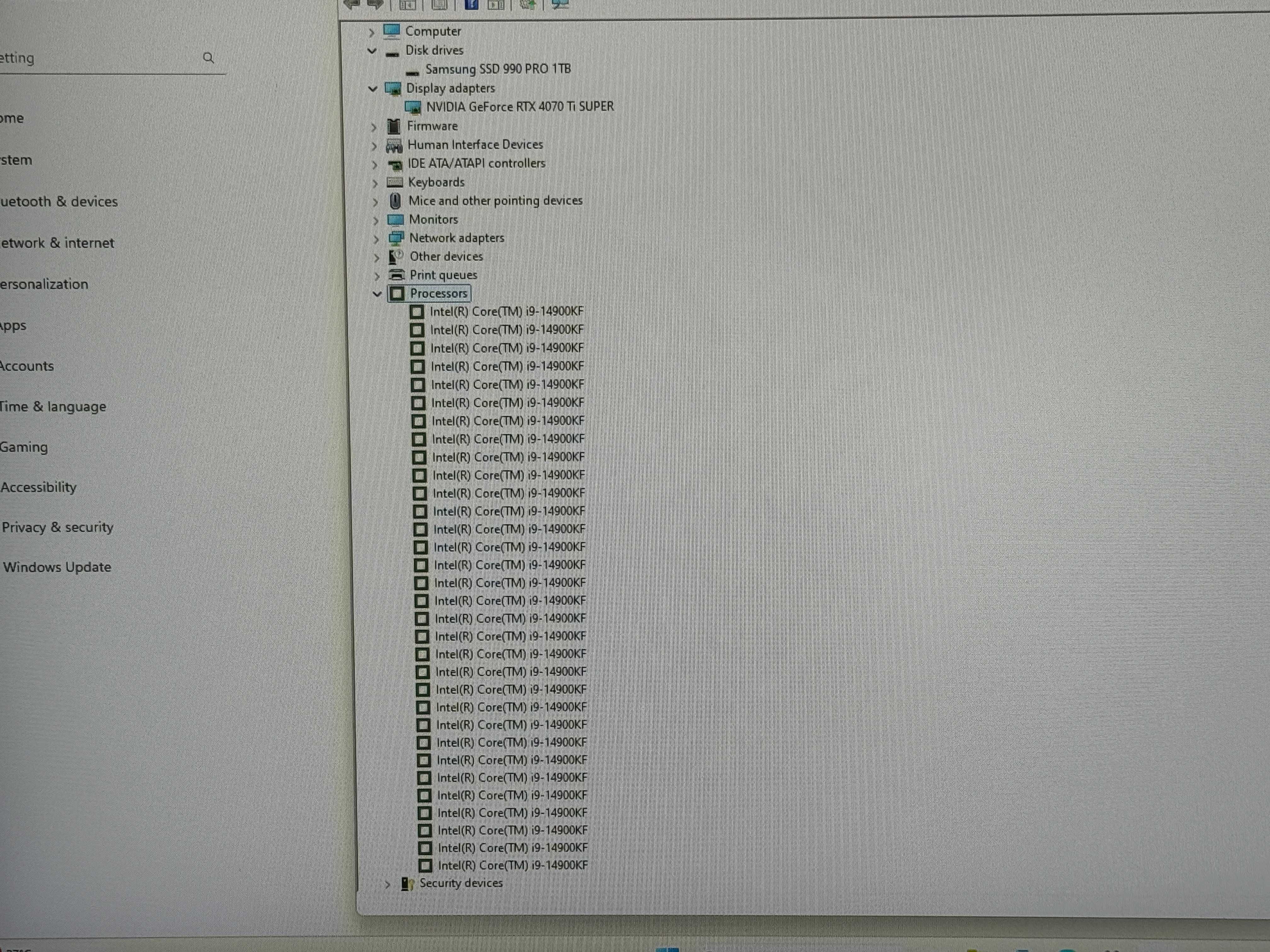Open Gaming in Settings sidebar
Viewport: 1270px width, 952px height.
pos(24,447)
